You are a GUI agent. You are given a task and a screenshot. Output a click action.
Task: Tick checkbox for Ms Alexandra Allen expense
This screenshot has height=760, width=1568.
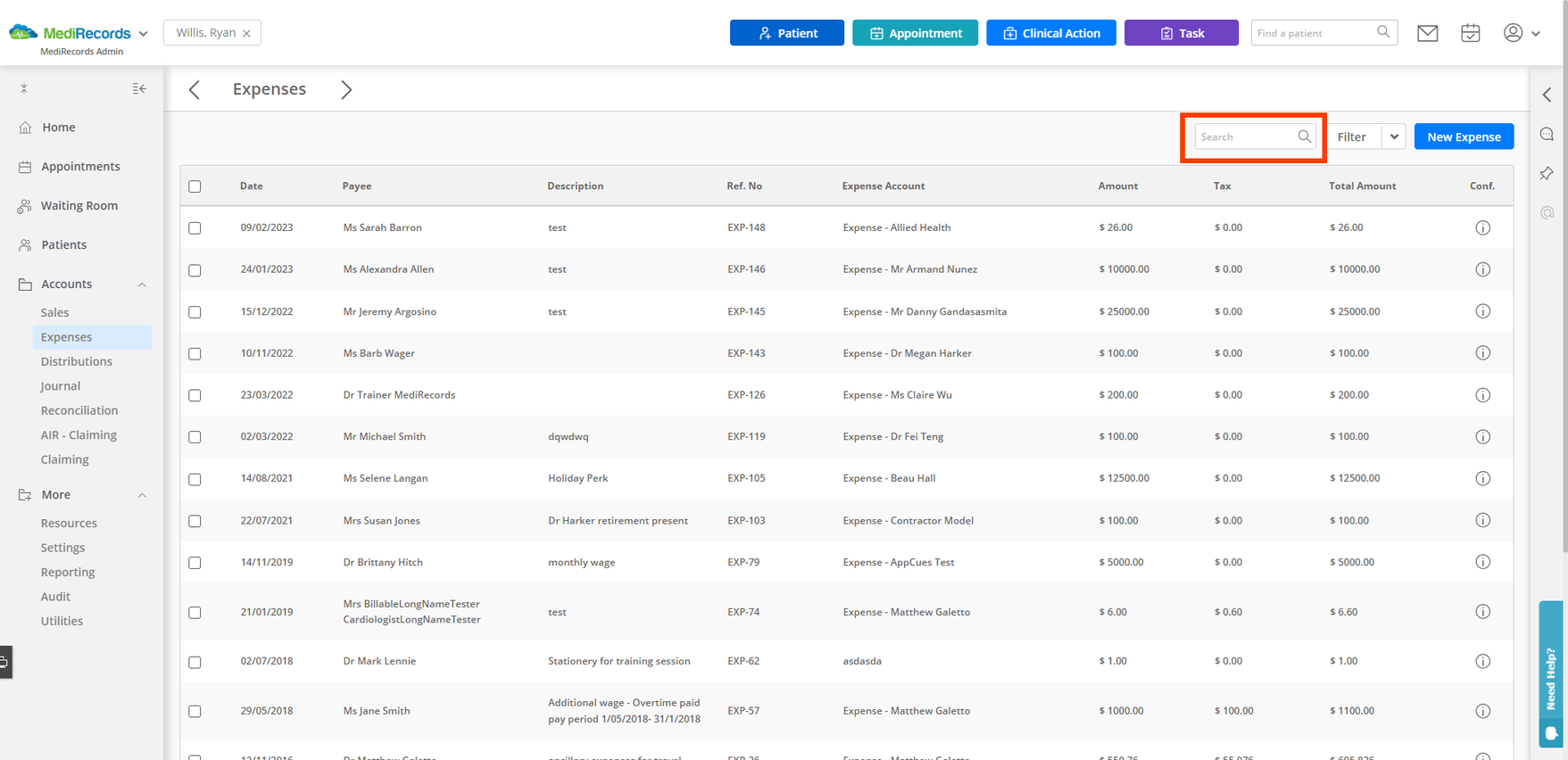[x=195, y=270]
